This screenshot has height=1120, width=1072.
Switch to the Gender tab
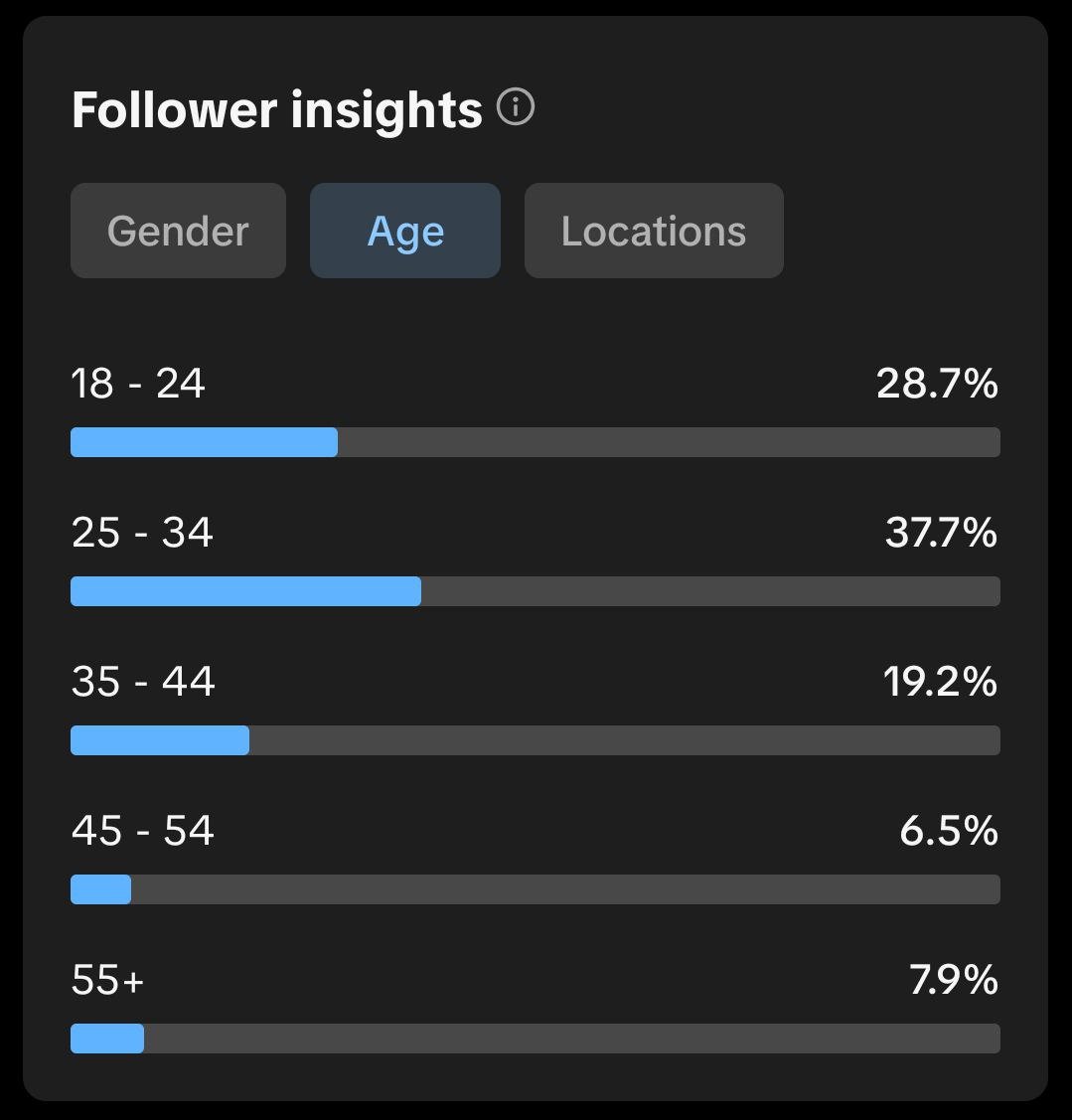pos(178,231)
